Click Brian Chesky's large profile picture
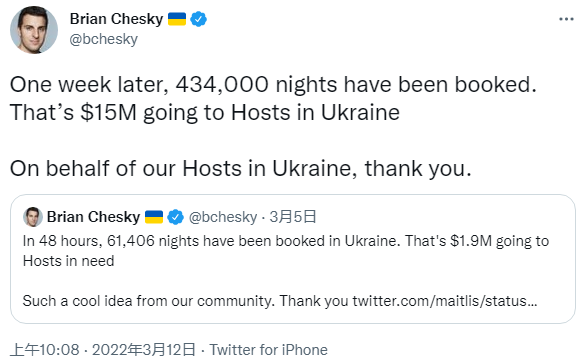The width and height of the screenshot is (586, 364). 34,30
